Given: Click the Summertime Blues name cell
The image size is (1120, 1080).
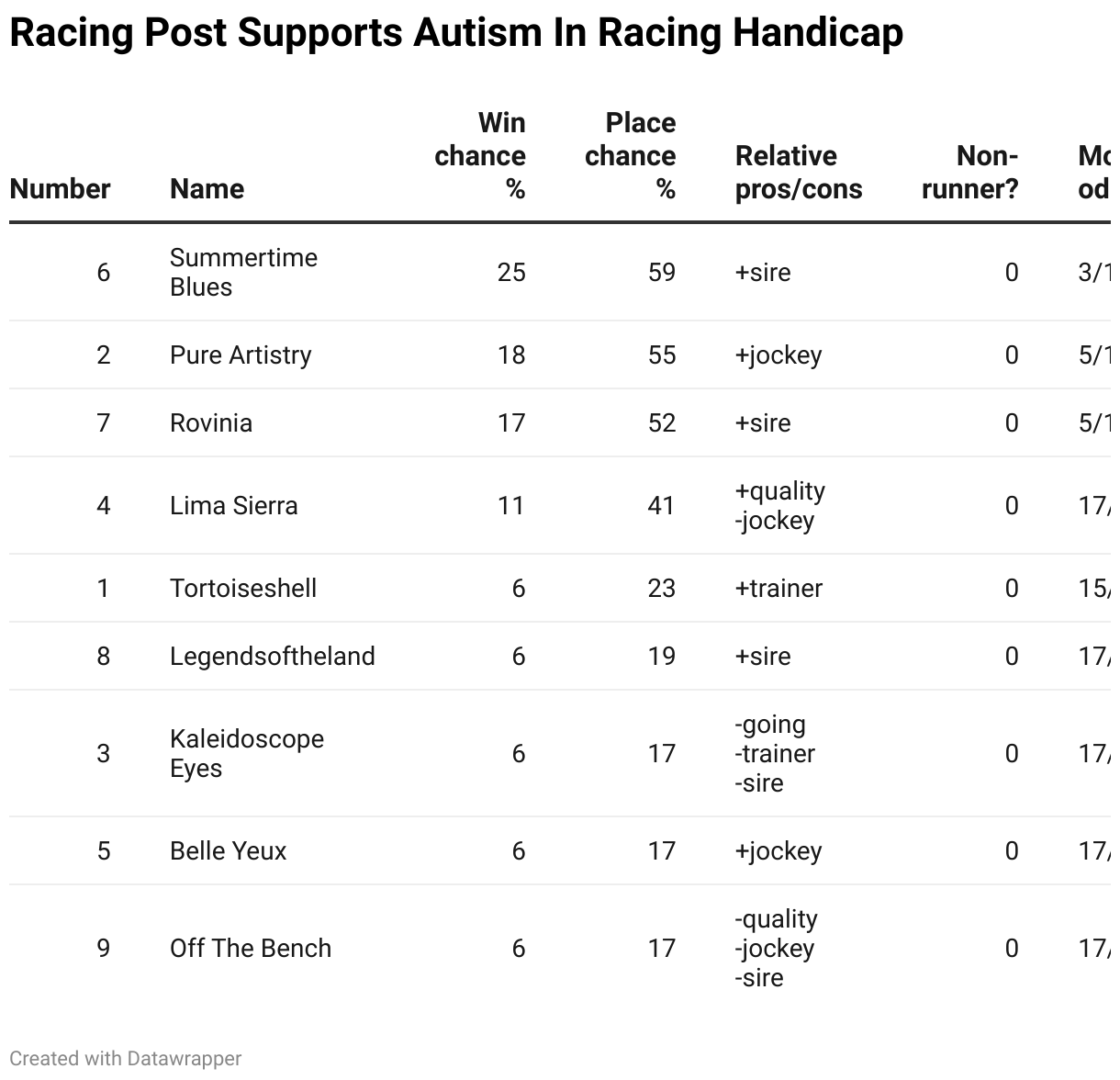Looking at the screenshot, I should click(243, 272).
